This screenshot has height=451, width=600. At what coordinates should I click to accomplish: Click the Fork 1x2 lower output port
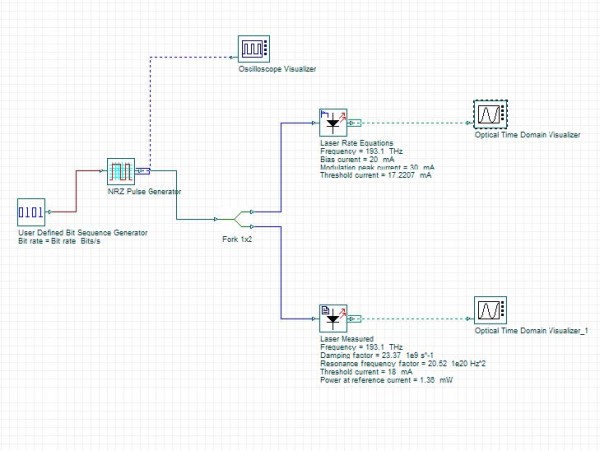[x=251, y=226]
